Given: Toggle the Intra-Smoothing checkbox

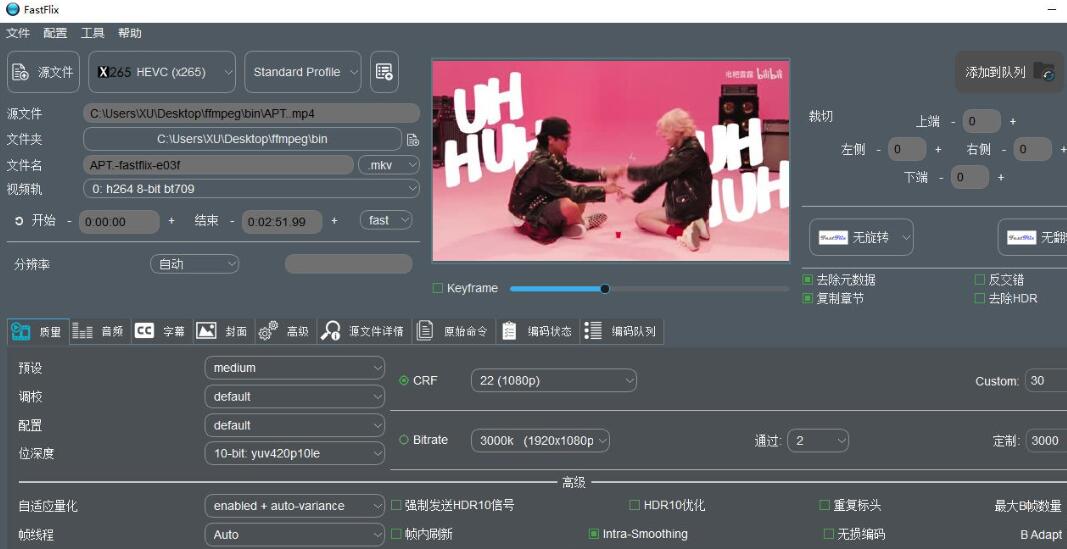Looking at the screenshot, I should click(593, 534).
